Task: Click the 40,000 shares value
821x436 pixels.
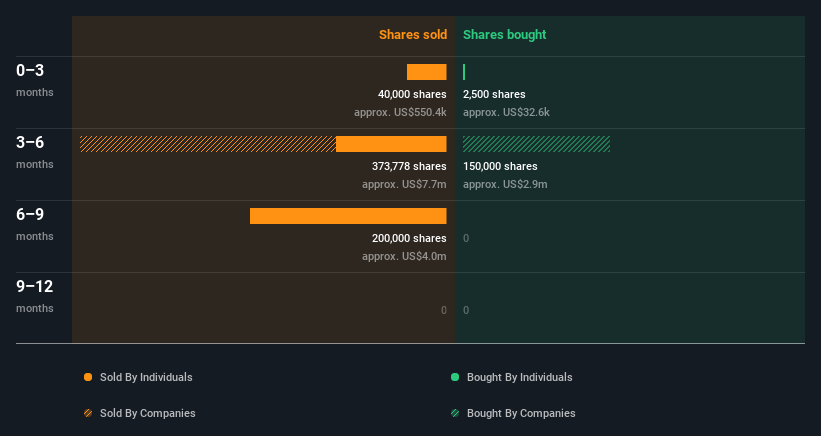Action: [x=412, y=94]
